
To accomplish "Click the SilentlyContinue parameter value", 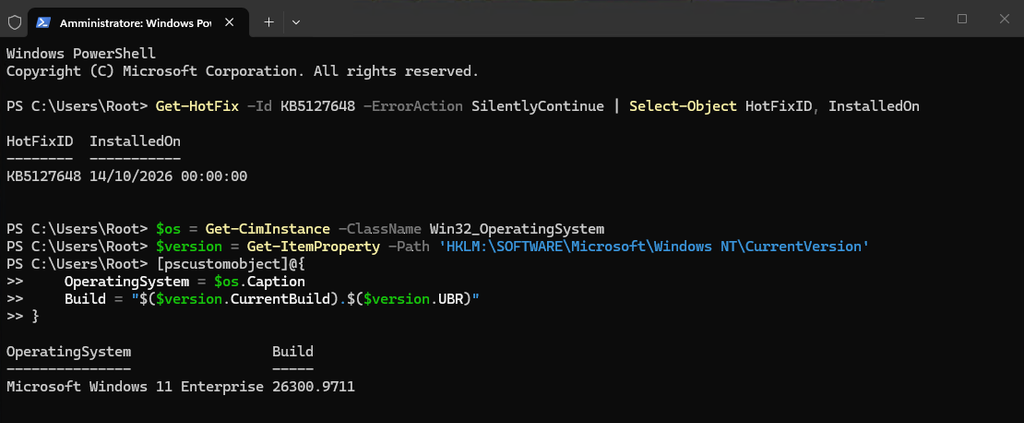I will (x=537, y=106).
